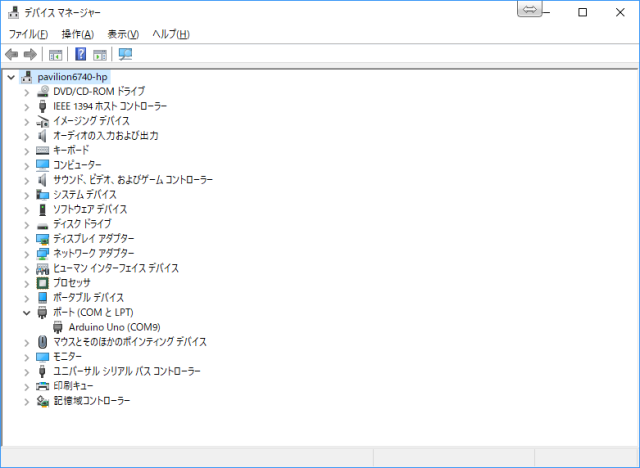Select the サウンド、ビデオ、およびゲーム コントローラー row
Viewport: 640px width, 468px height.
pyautogui.click(x=133, y=180)
